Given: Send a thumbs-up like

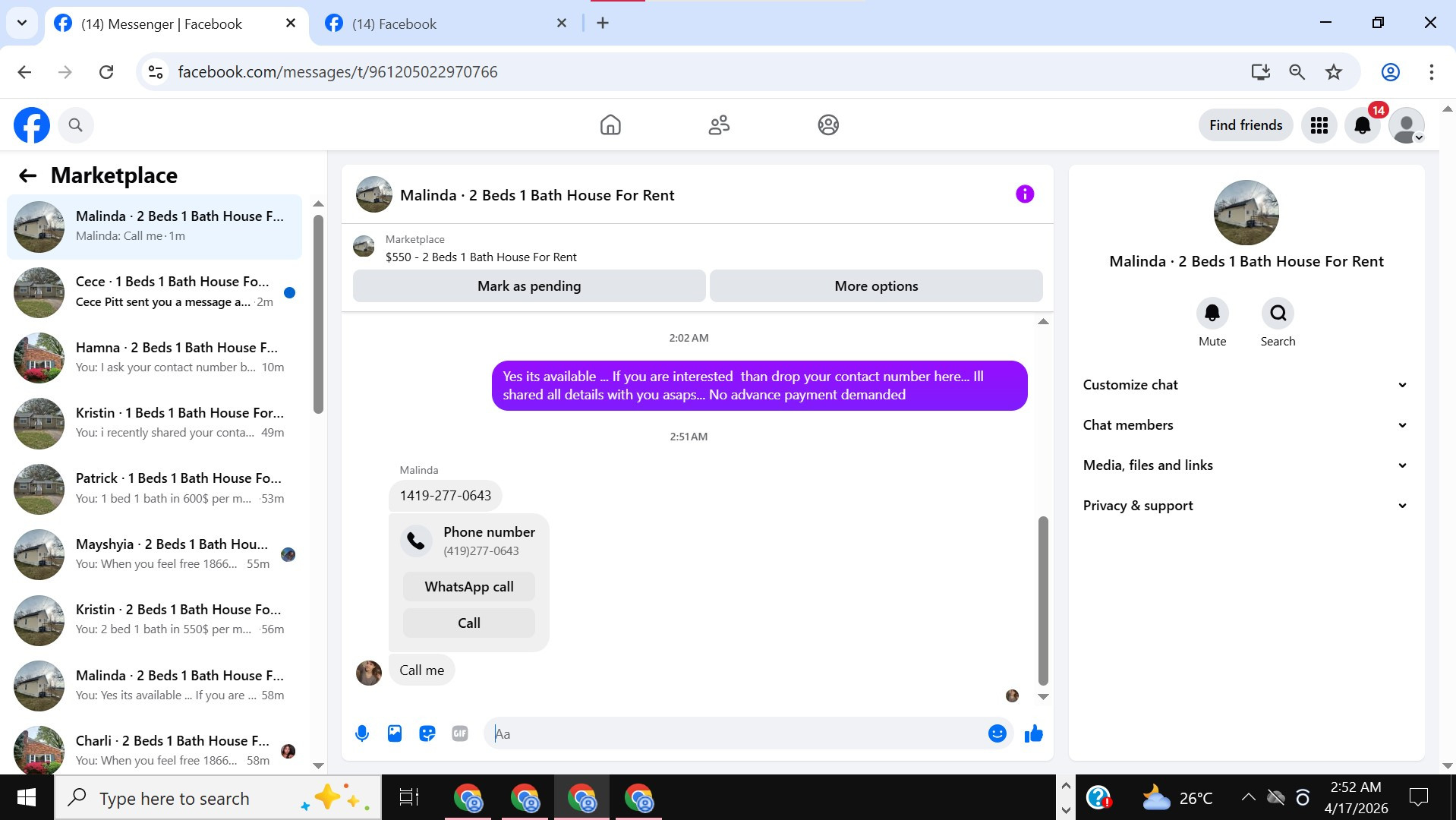Looking at the screenshot, I should 1033,733.
